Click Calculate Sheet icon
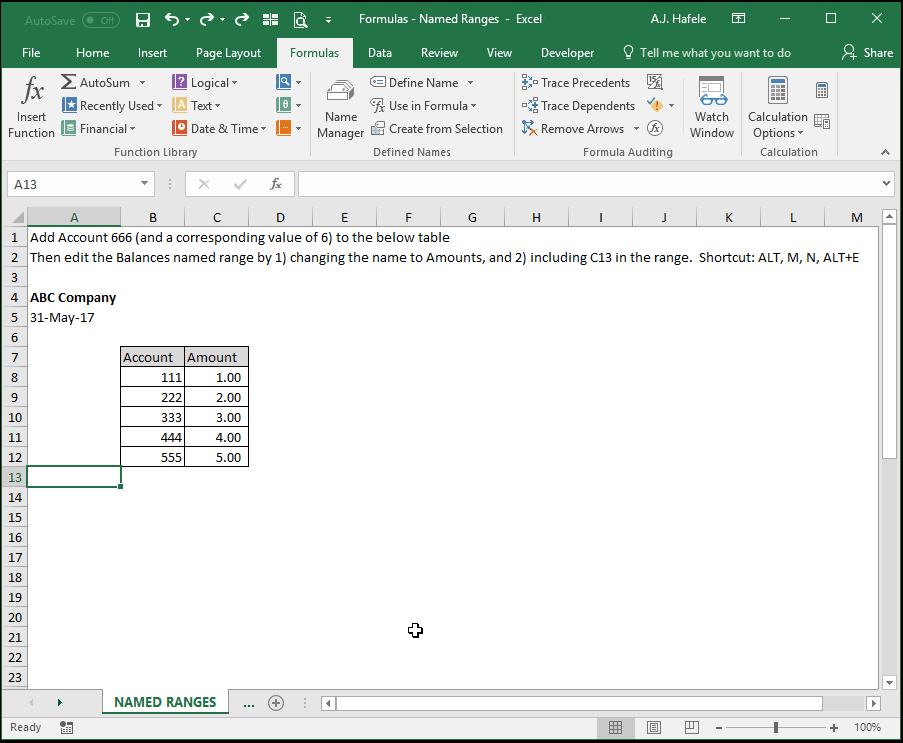Viewport: 903px width, 743px height. click(x=822, y=121)
